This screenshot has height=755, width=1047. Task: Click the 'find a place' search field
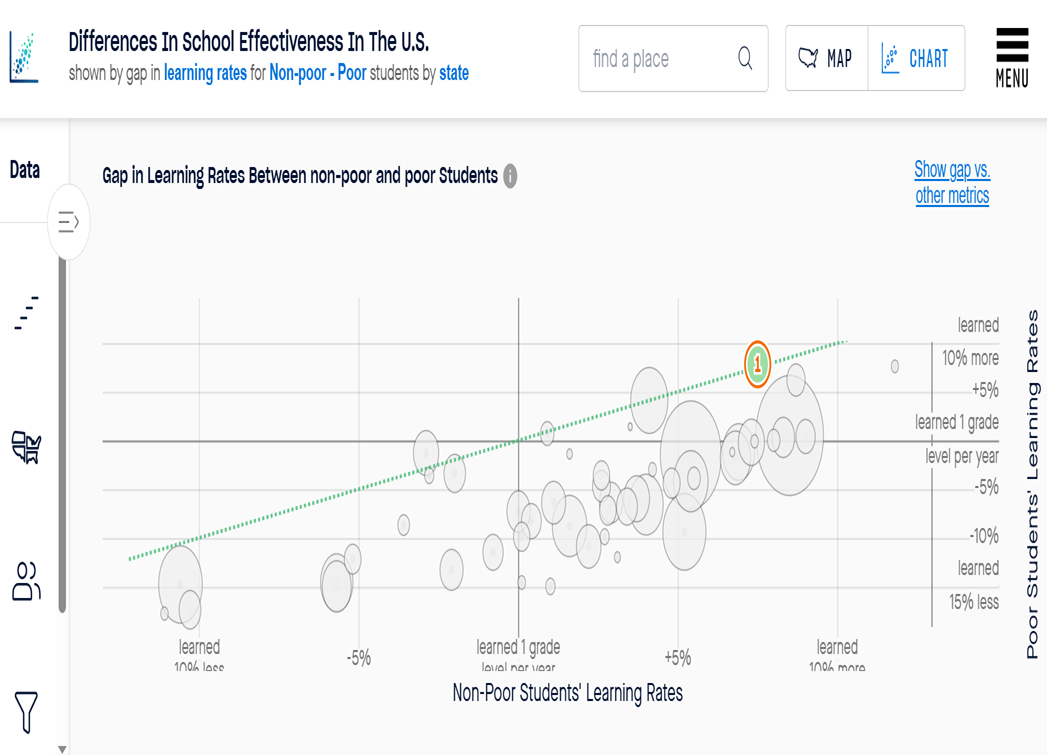(658, 59)
